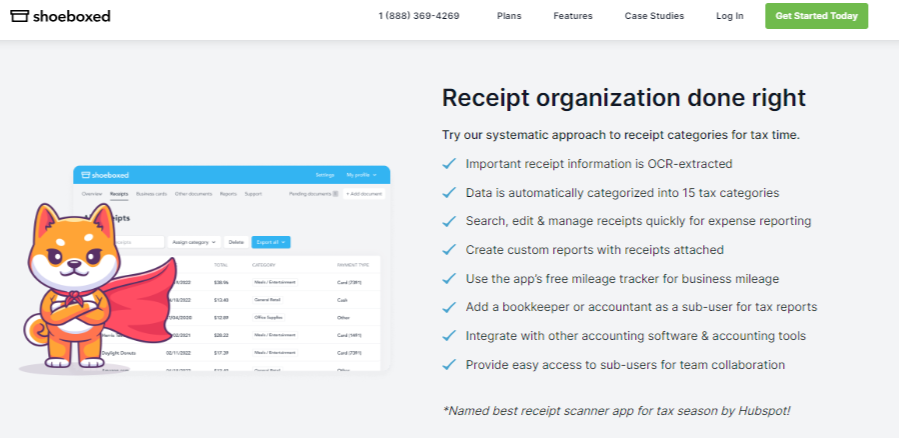899x438 pixels.
Task: Click the checkmark next to 'Provide easy access to sub-users'
Action: pos(449,365)
